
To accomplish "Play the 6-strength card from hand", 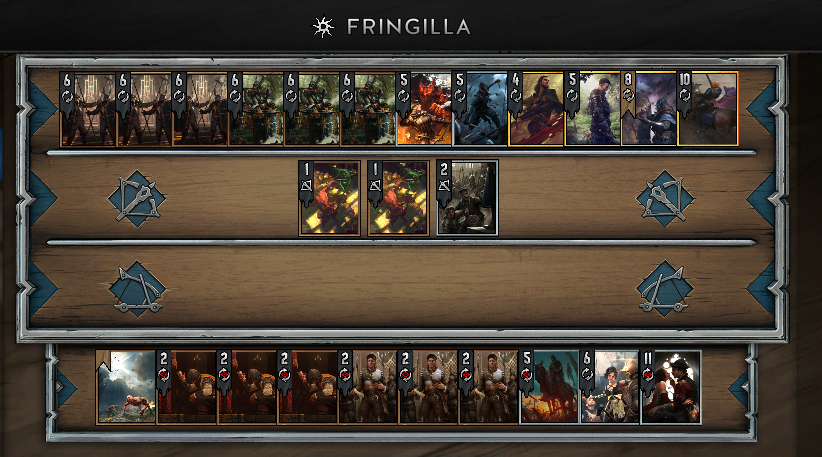I will [x=610, y=387].
